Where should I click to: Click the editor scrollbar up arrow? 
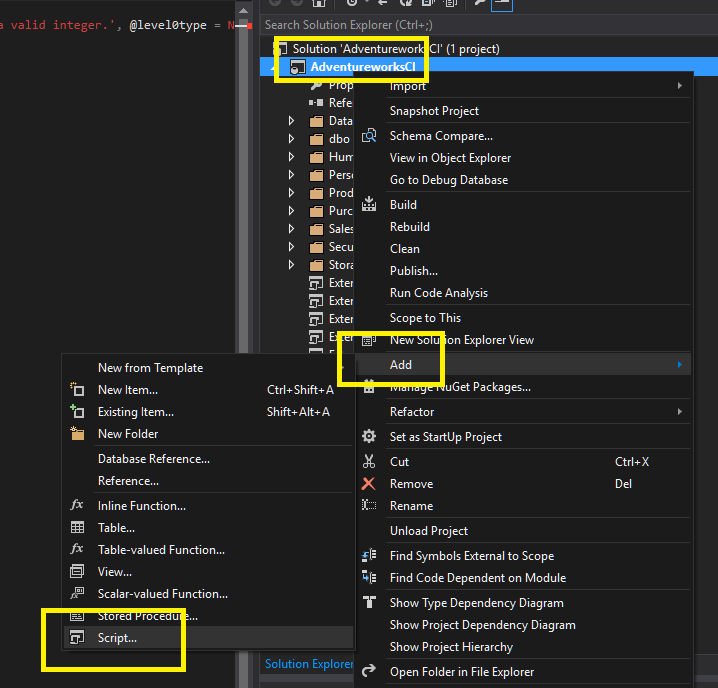pos(244,10)
